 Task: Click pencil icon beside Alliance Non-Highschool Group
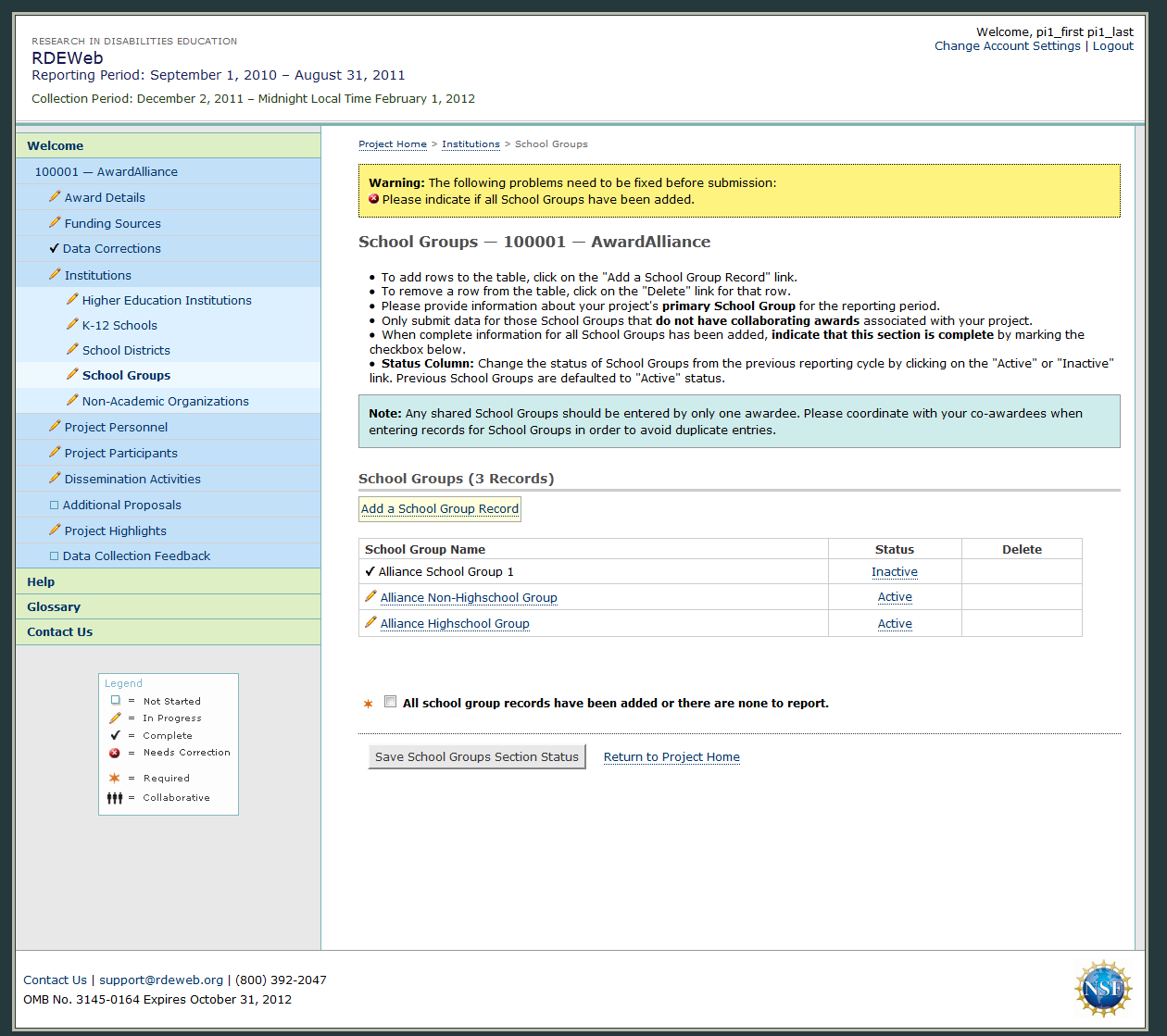[370, 597]
